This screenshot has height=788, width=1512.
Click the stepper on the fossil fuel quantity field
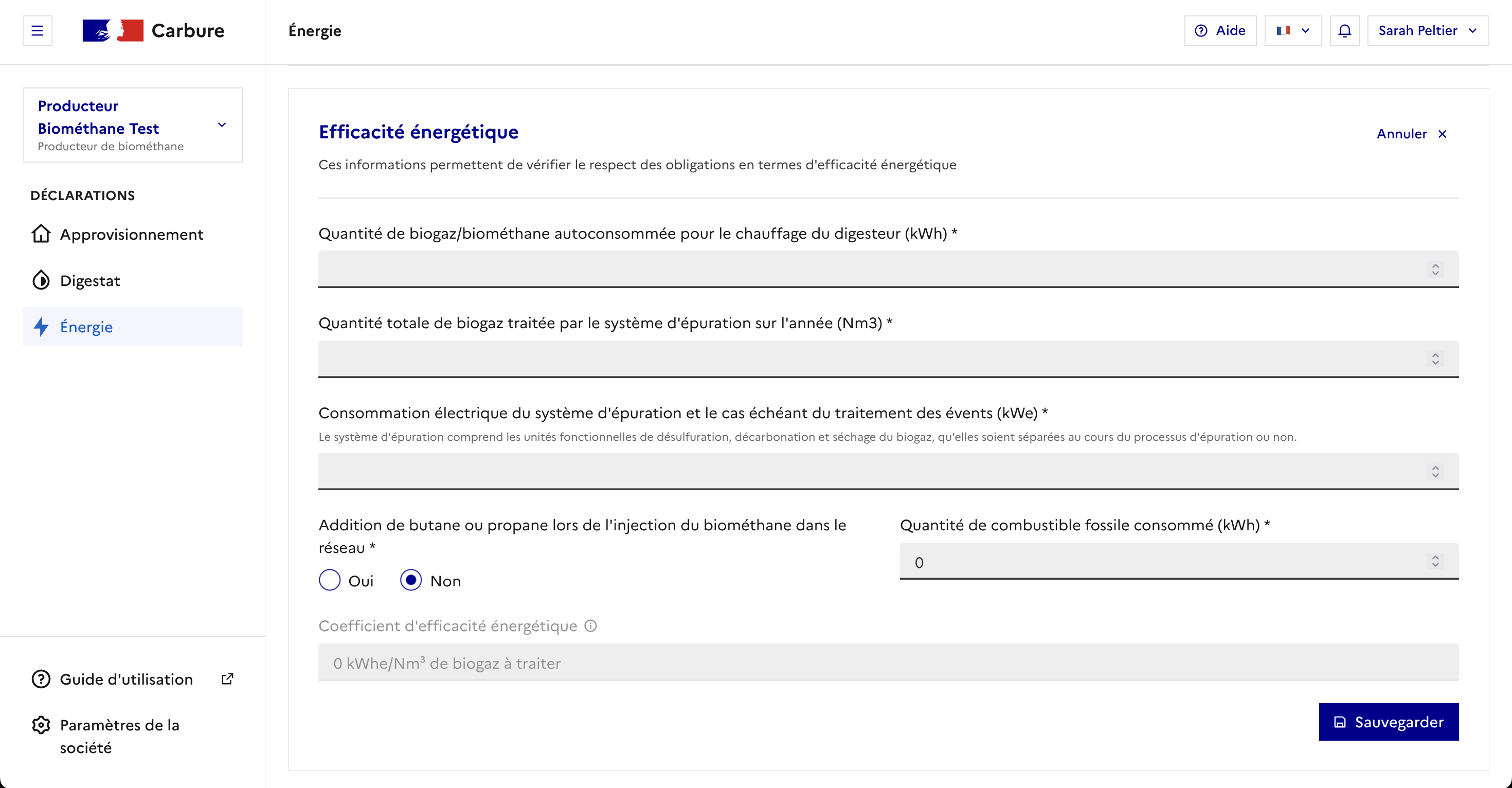pos(1435,561)
